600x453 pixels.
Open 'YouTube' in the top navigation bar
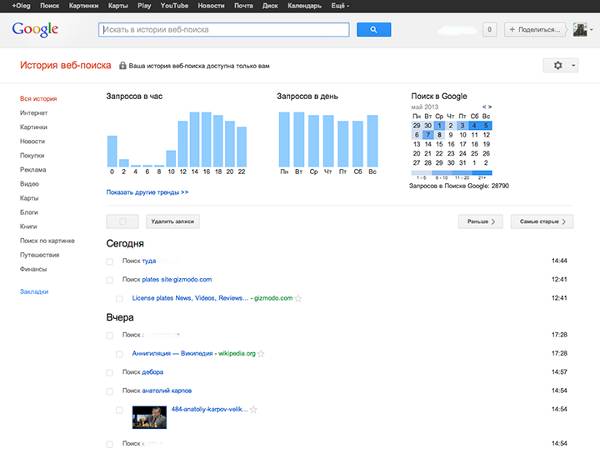(174, 6)
